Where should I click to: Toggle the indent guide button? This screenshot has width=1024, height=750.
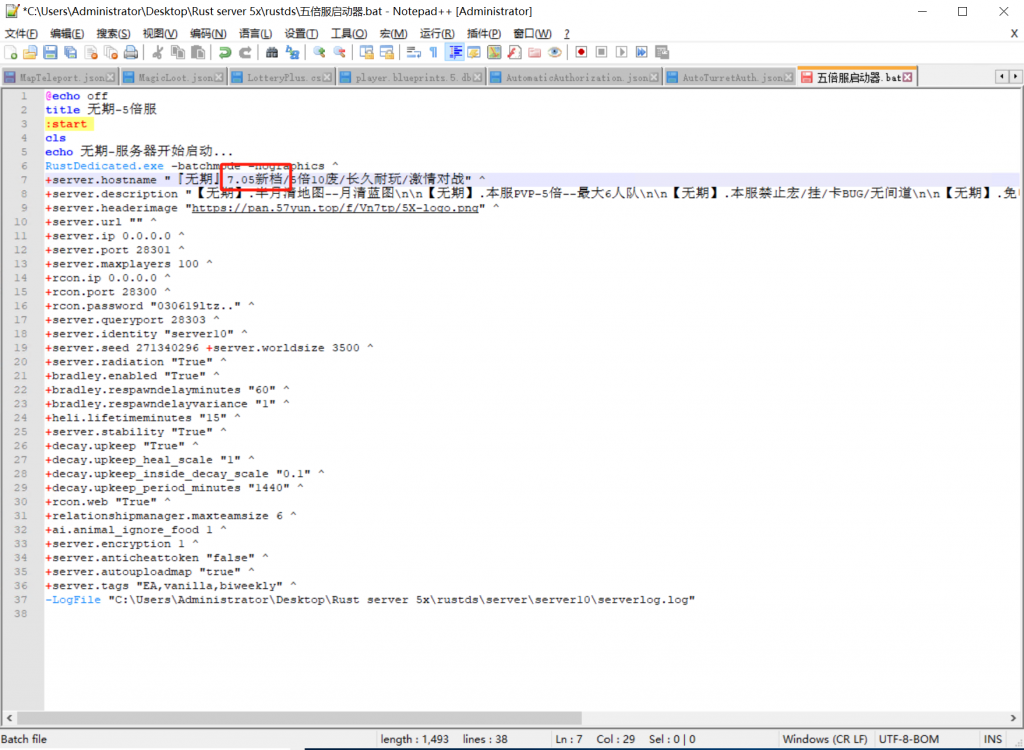pos(454,52)
